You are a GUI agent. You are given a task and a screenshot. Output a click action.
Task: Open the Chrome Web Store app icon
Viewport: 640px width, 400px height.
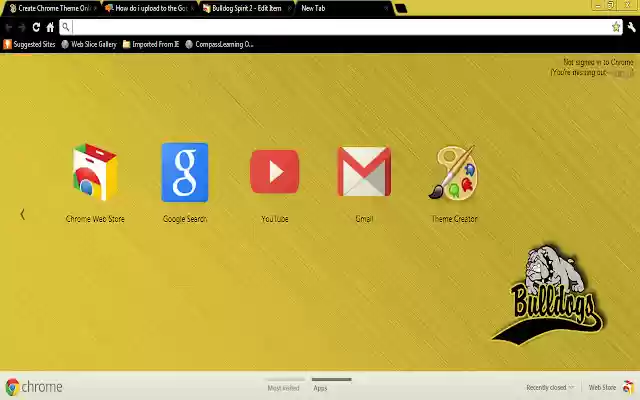pyautogui.click(x=95, y=172)
